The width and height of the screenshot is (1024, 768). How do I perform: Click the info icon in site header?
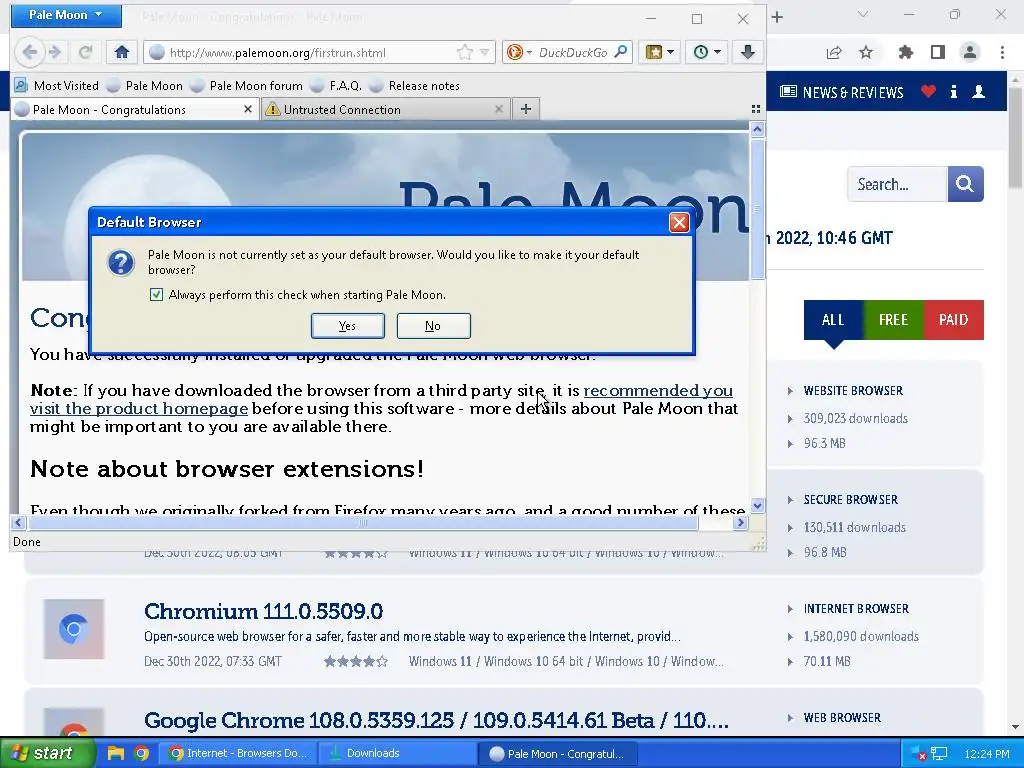954,91
